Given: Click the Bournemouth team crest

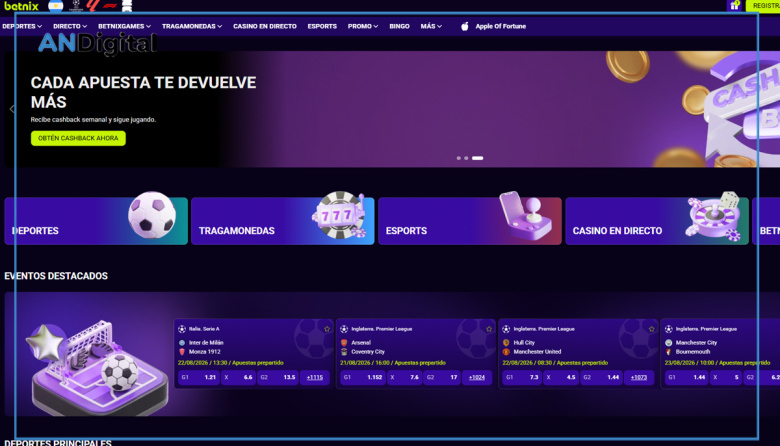Looking at the screenshot, I should click(x=669, y=352).
